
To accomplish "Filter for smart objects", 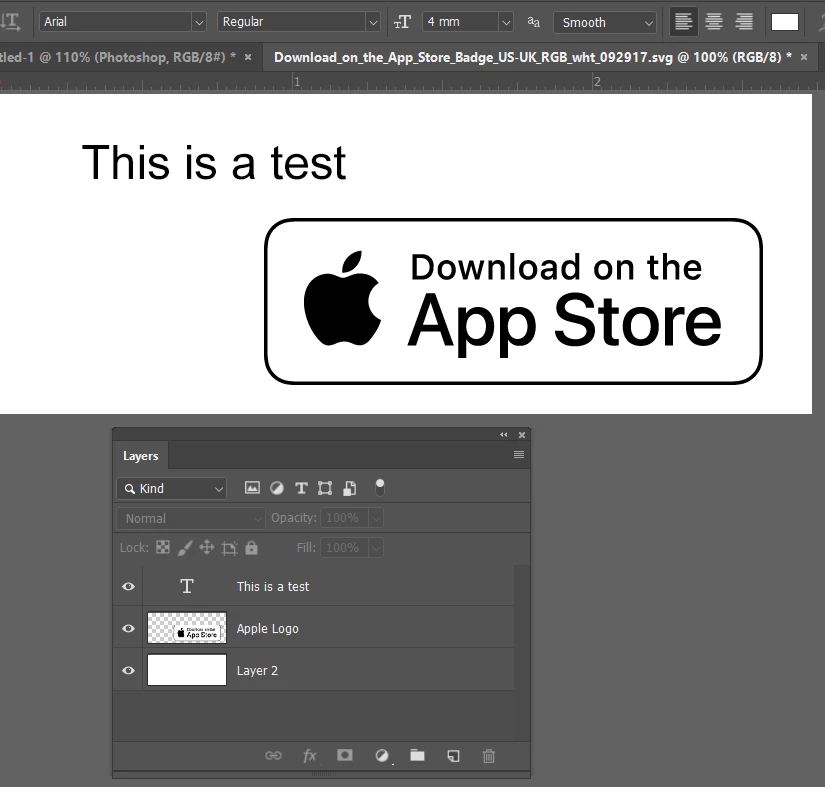I will click(x=349, y=488).
